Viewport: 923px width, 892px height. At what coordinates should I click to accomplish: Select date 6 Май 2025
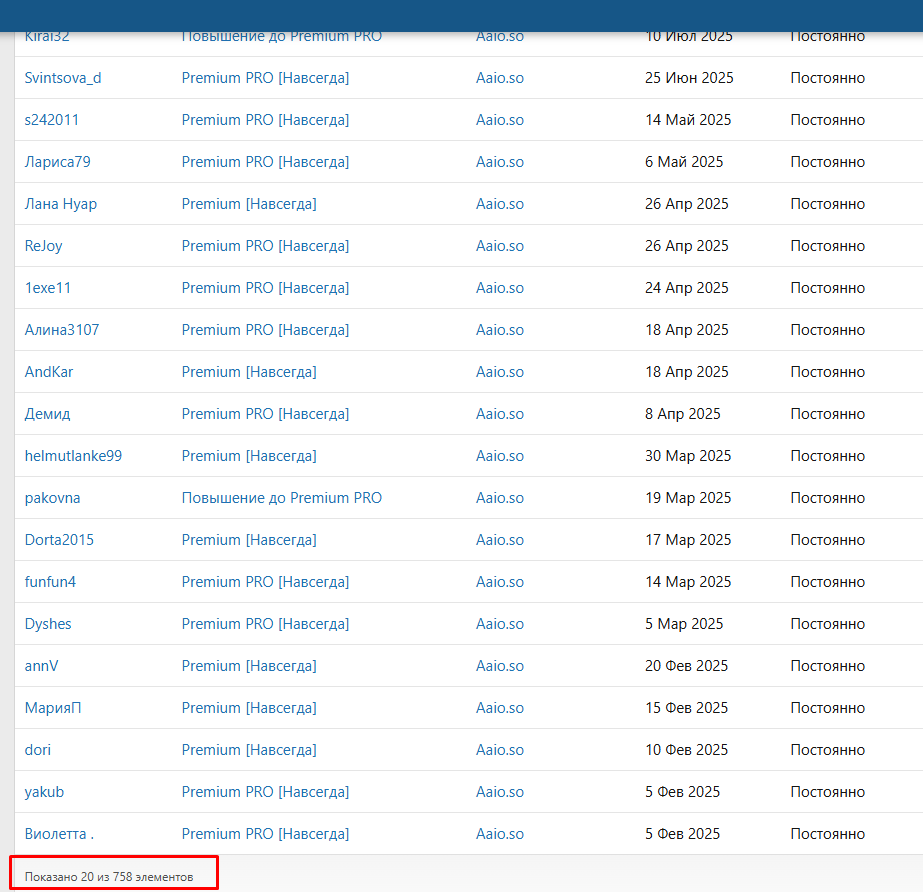tap(684, 161)
